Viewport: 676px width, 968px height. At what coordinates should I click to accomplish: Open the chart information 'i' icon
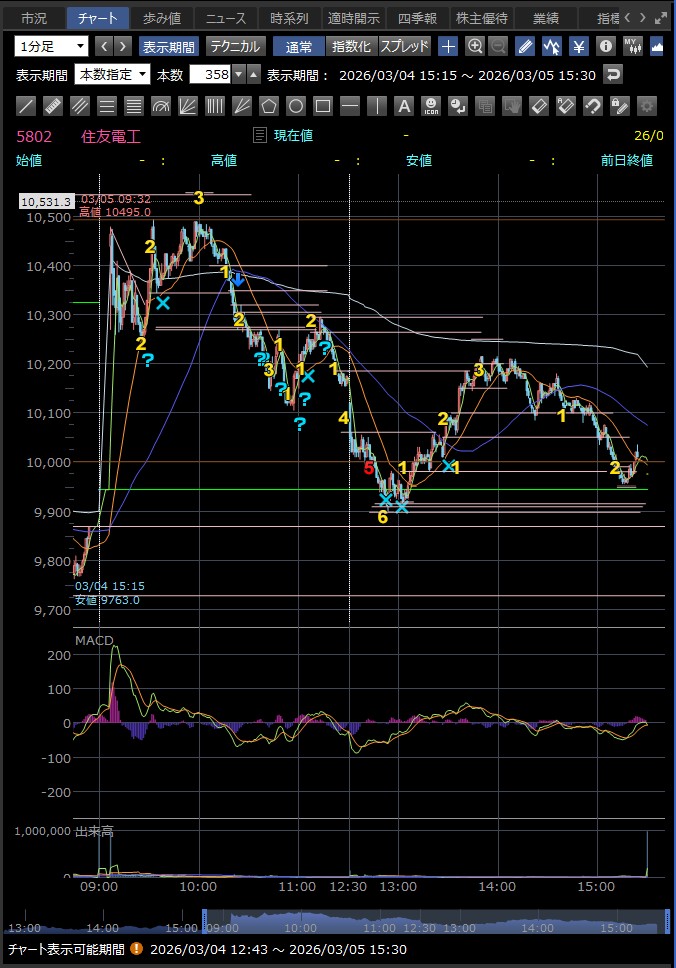pyautogui.click(x=605, y=46)
